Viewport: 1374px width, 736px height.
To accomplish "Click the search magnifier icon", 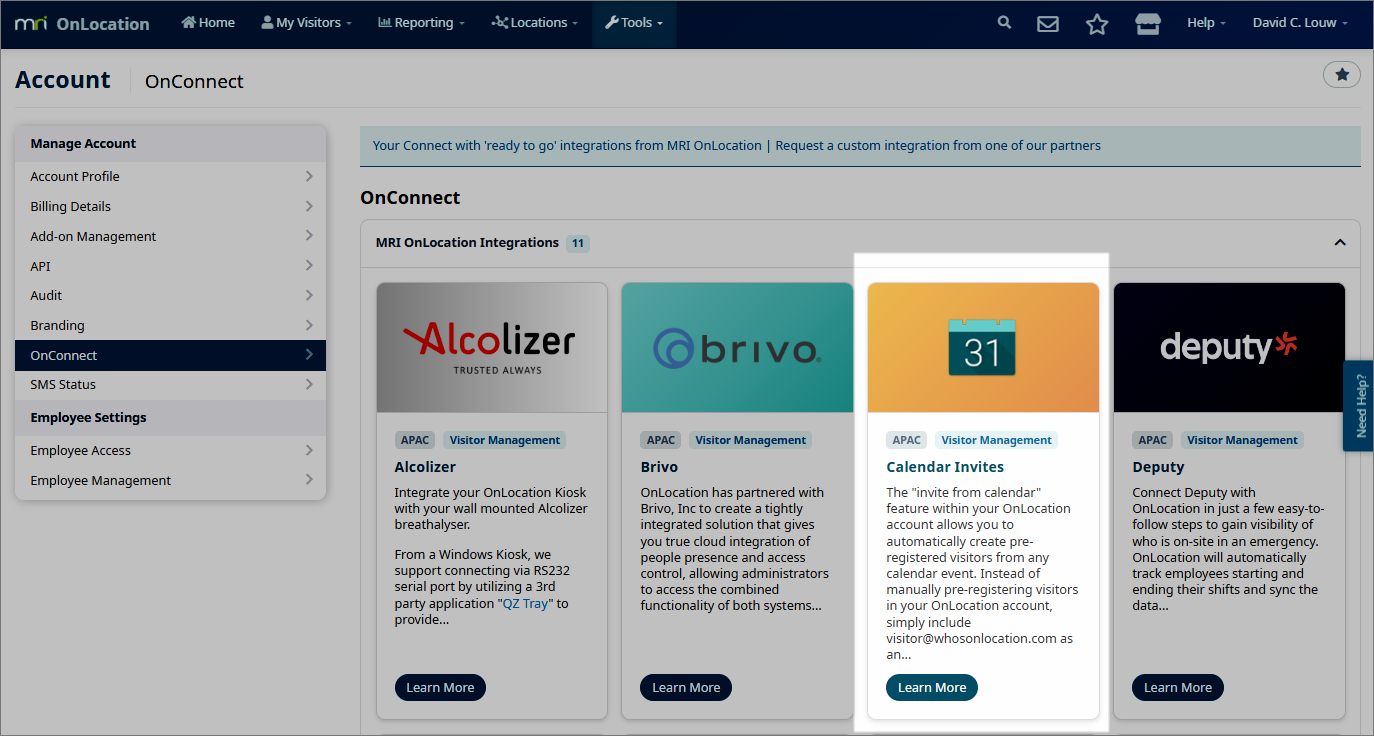I will click(x=1004, y=23).
